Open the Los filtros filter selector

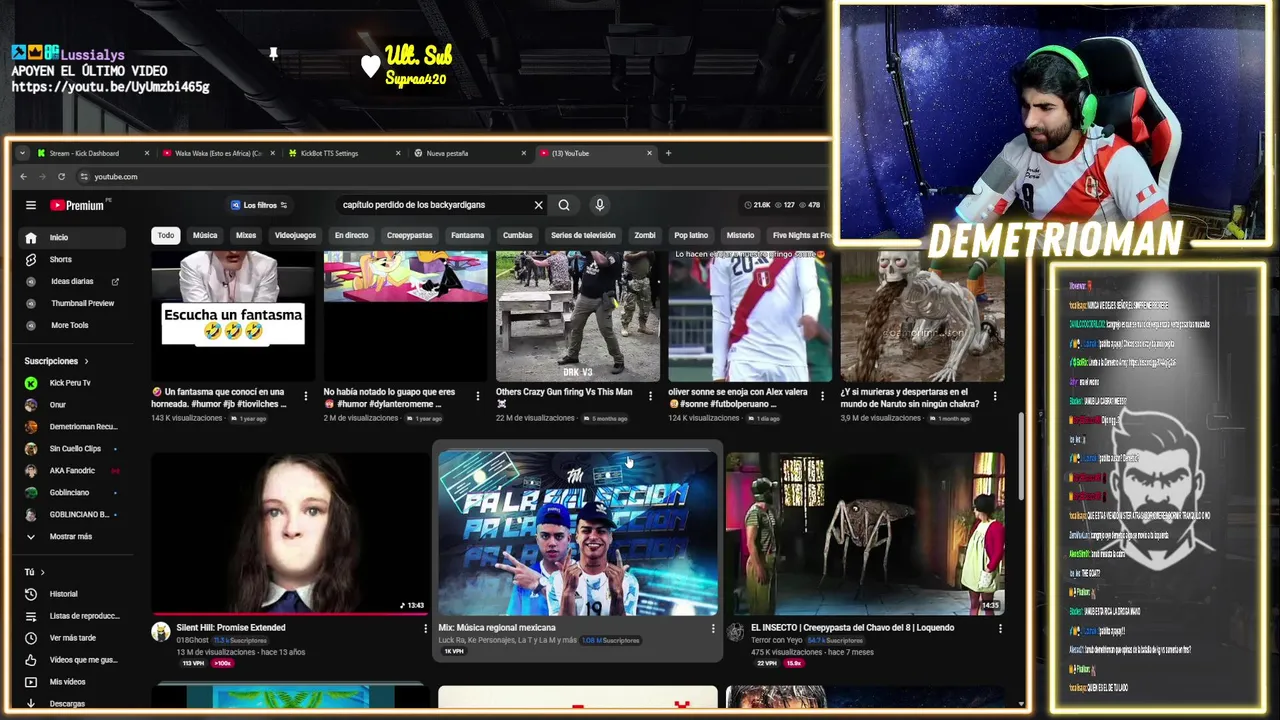point(259,205)
